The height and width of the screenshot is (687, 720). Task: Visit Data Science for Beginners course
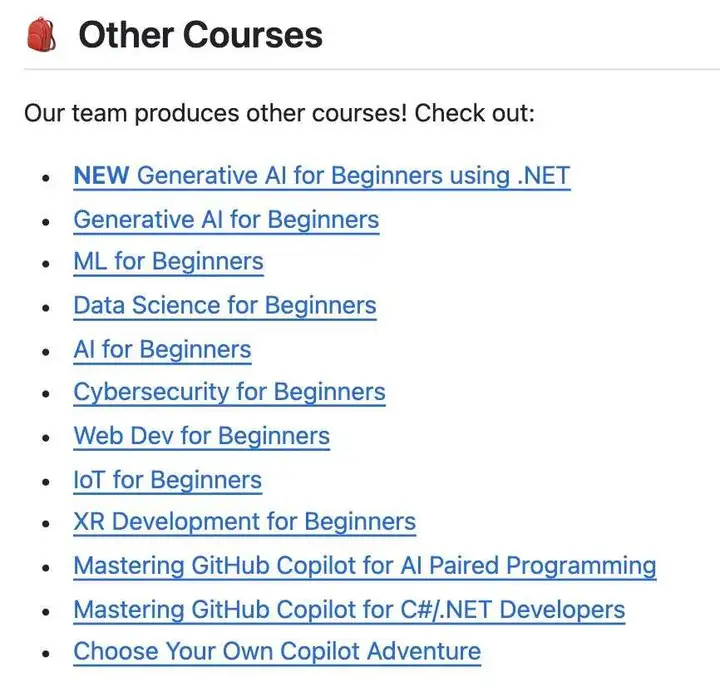click(x=225, y=306)
